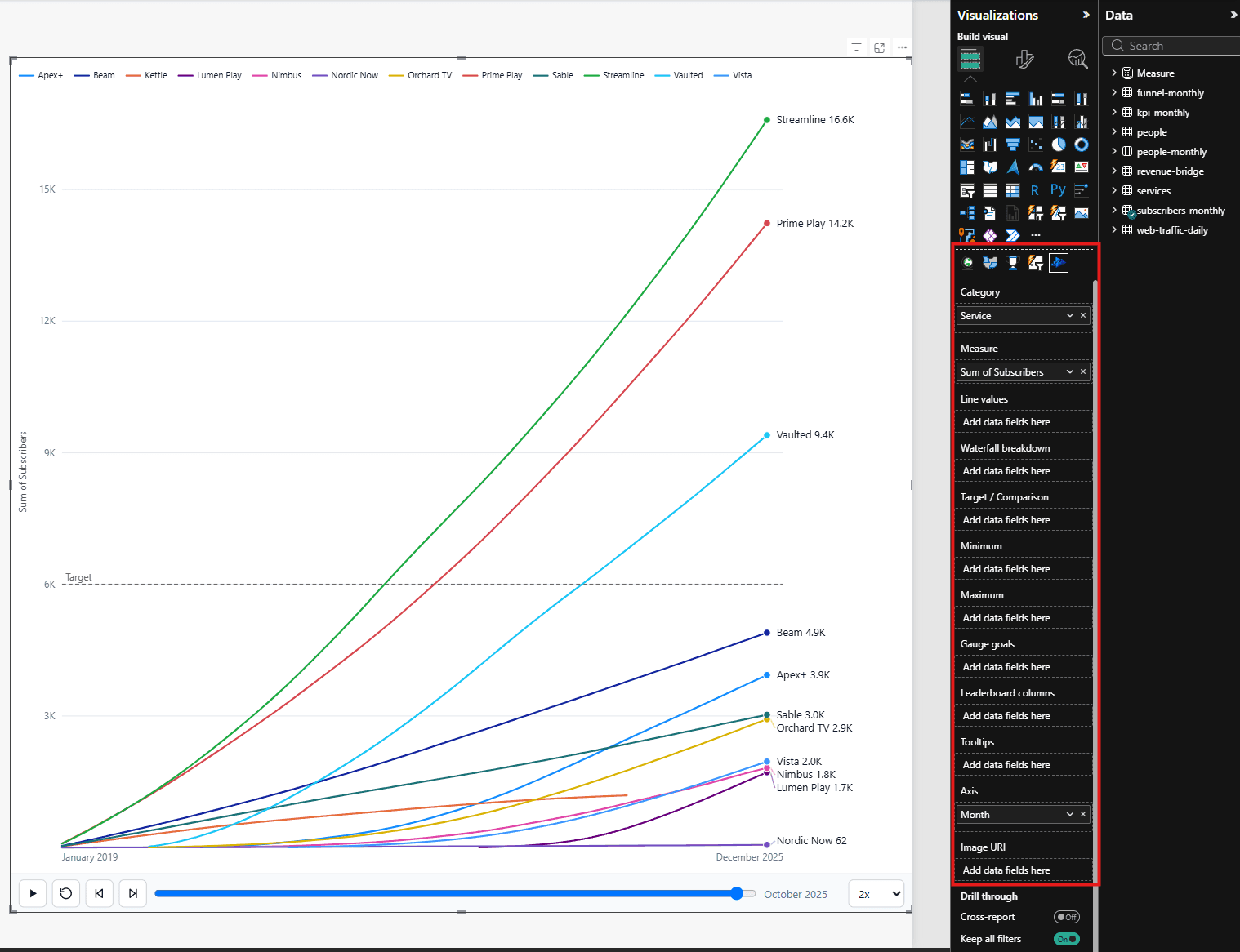Choose the decomposition tree visual
This screenshot has width=1240, height=952.
coord(967,213)
